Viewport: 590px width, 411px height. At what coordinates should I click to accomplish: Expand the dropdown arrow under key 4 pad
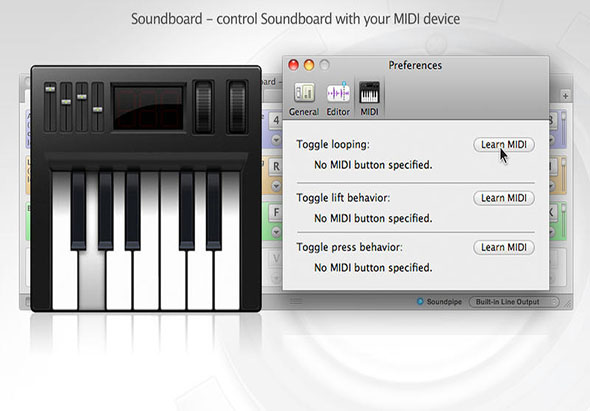[276, 140]
